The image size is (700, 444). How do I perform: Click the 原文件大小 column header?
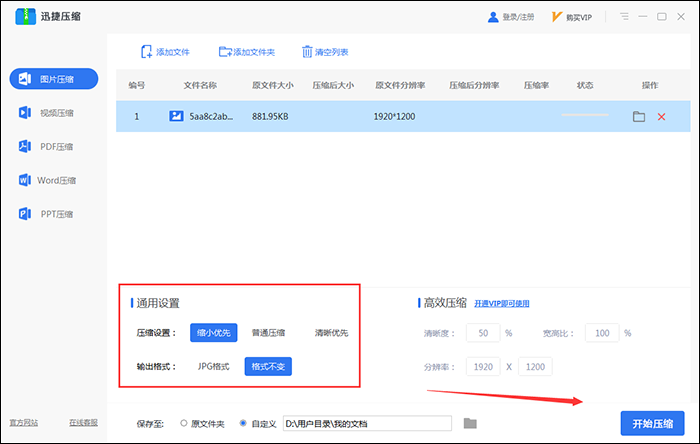coord(273,85)
